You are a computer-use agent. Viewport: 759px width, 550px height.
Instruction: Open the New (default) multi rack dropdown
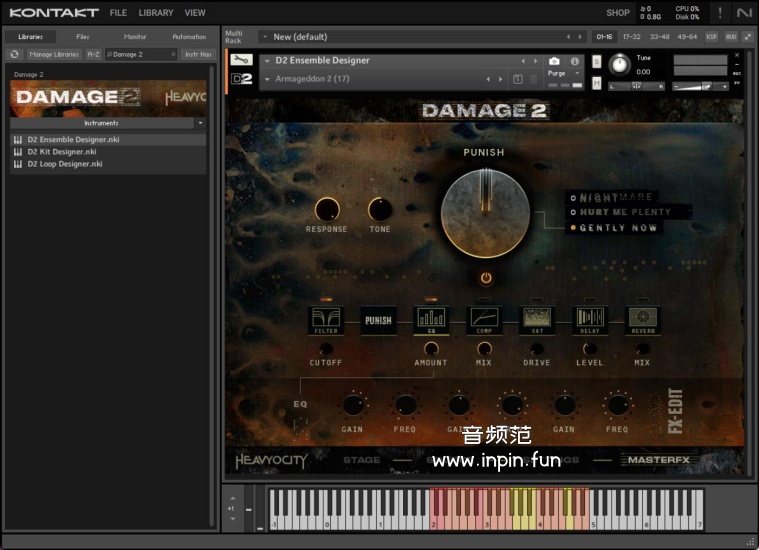(x=266, y=37)
